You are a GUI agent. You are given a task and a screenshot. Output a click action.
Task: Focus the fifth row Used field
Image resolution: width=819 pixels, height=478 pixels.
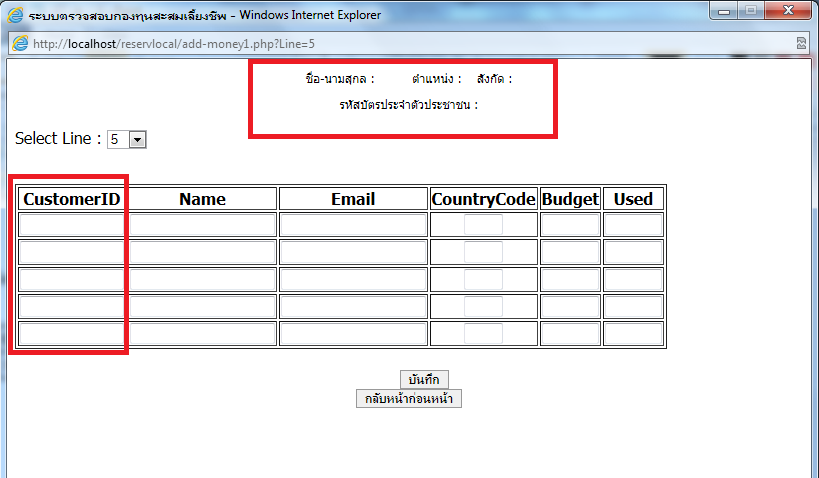coord(634,334)
